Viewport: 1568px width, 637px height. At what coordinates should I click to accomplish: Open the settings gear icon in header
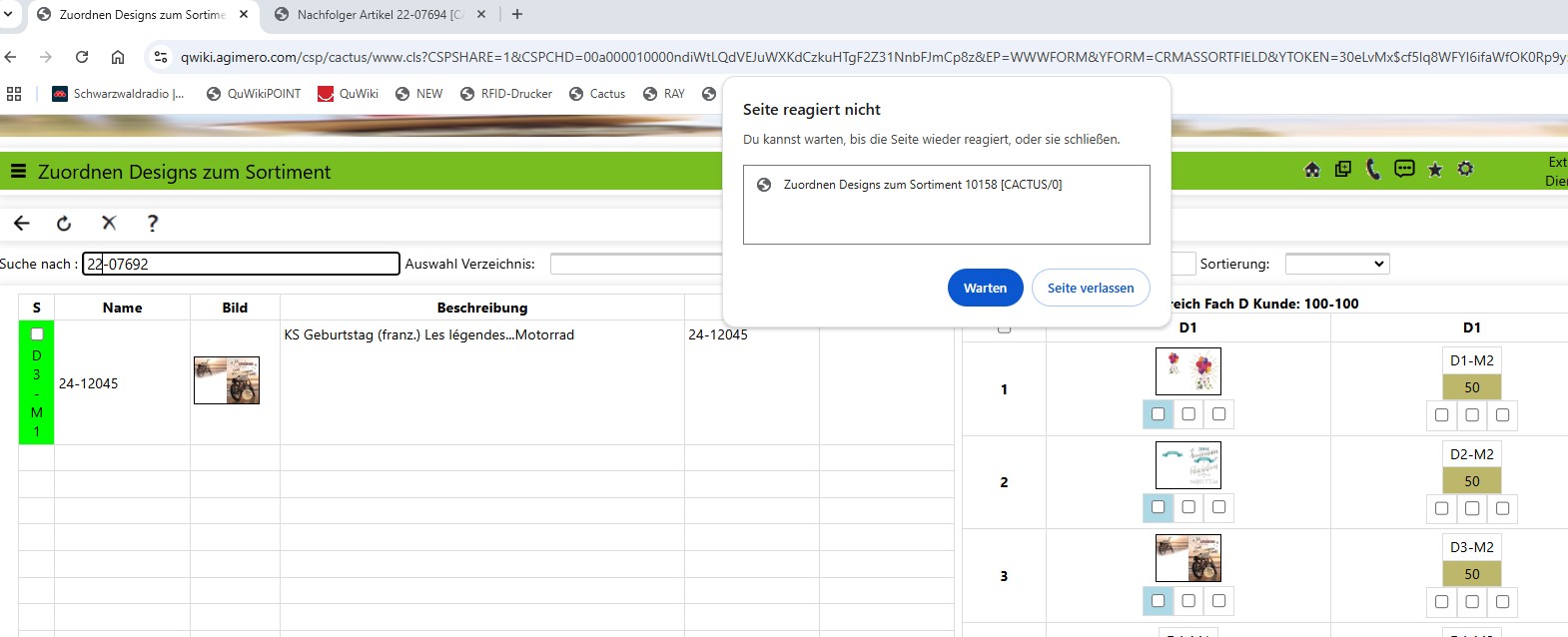[x=1465, y=169]
